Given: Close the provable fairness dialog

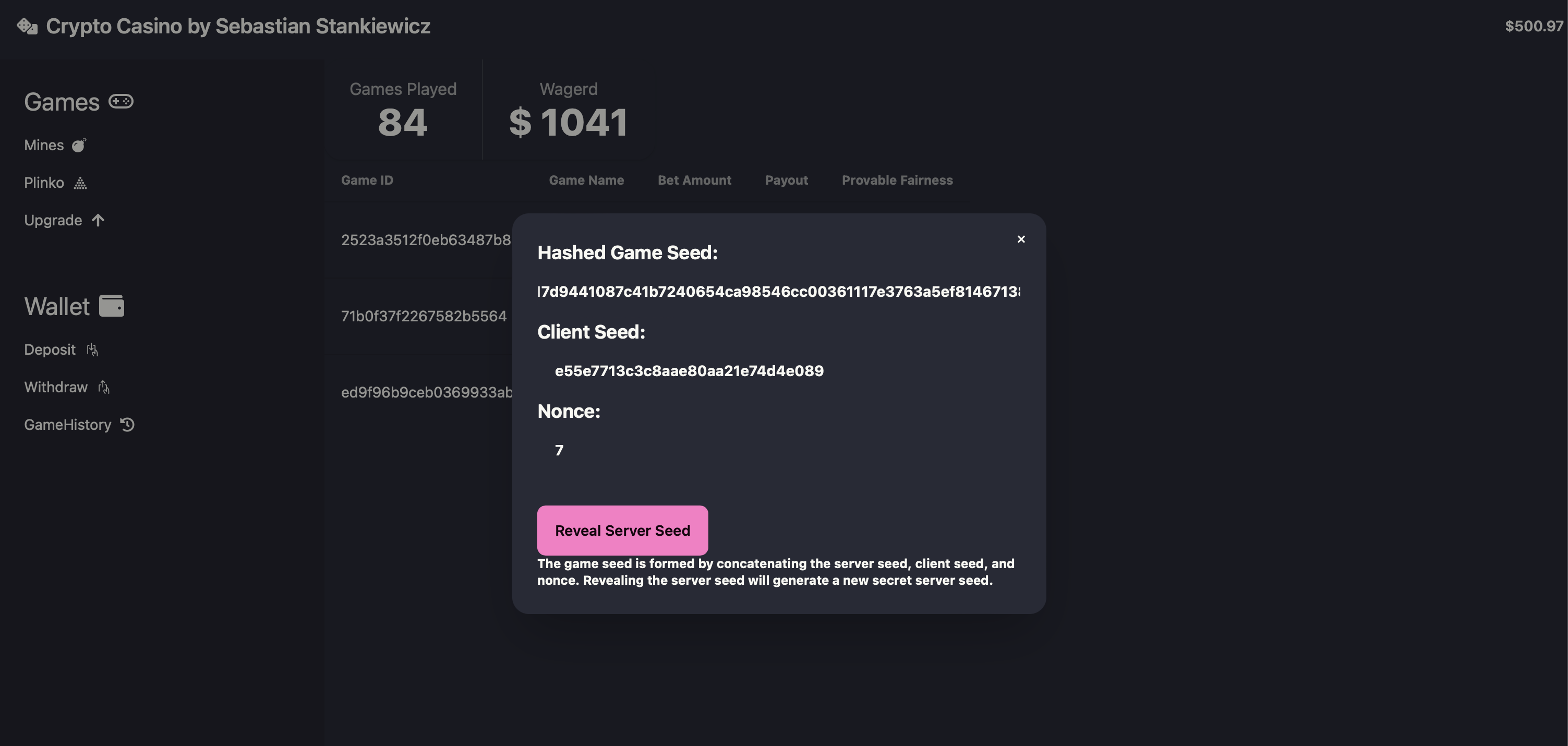Looking at the screenshot, I should 1021,239.
